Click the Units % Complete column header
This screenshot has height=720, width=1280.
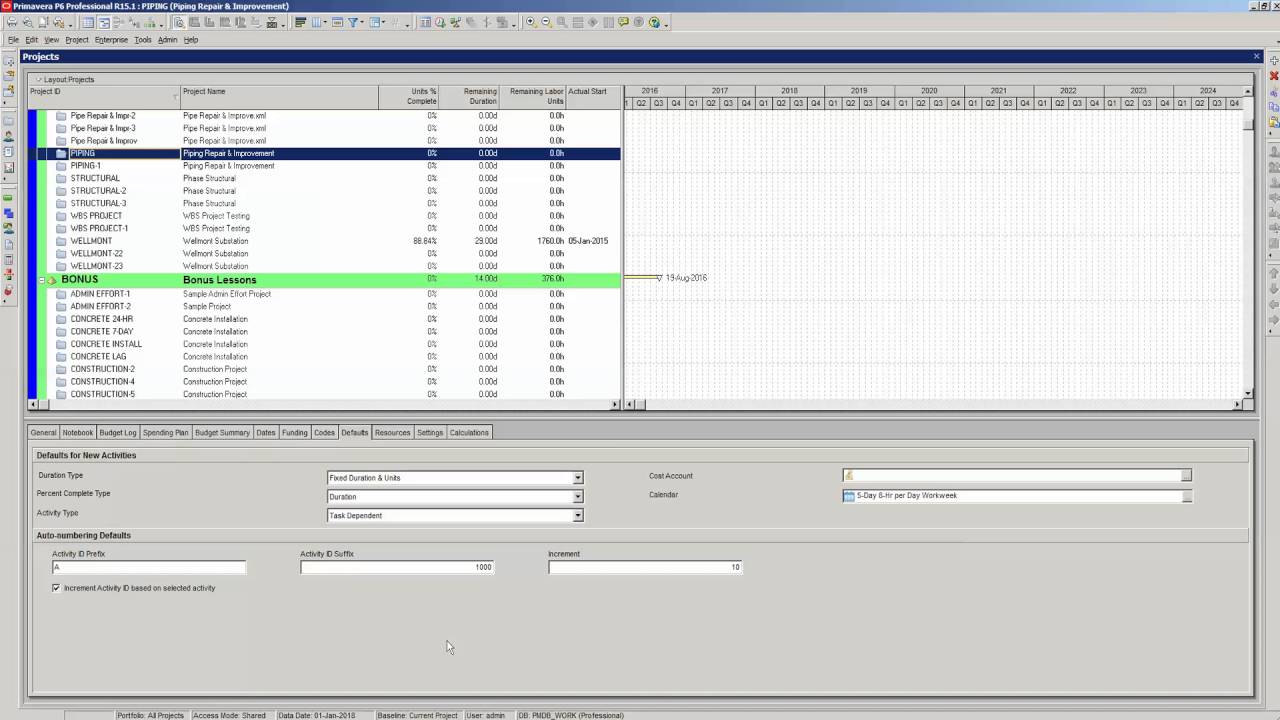click(x=409, y=97)
